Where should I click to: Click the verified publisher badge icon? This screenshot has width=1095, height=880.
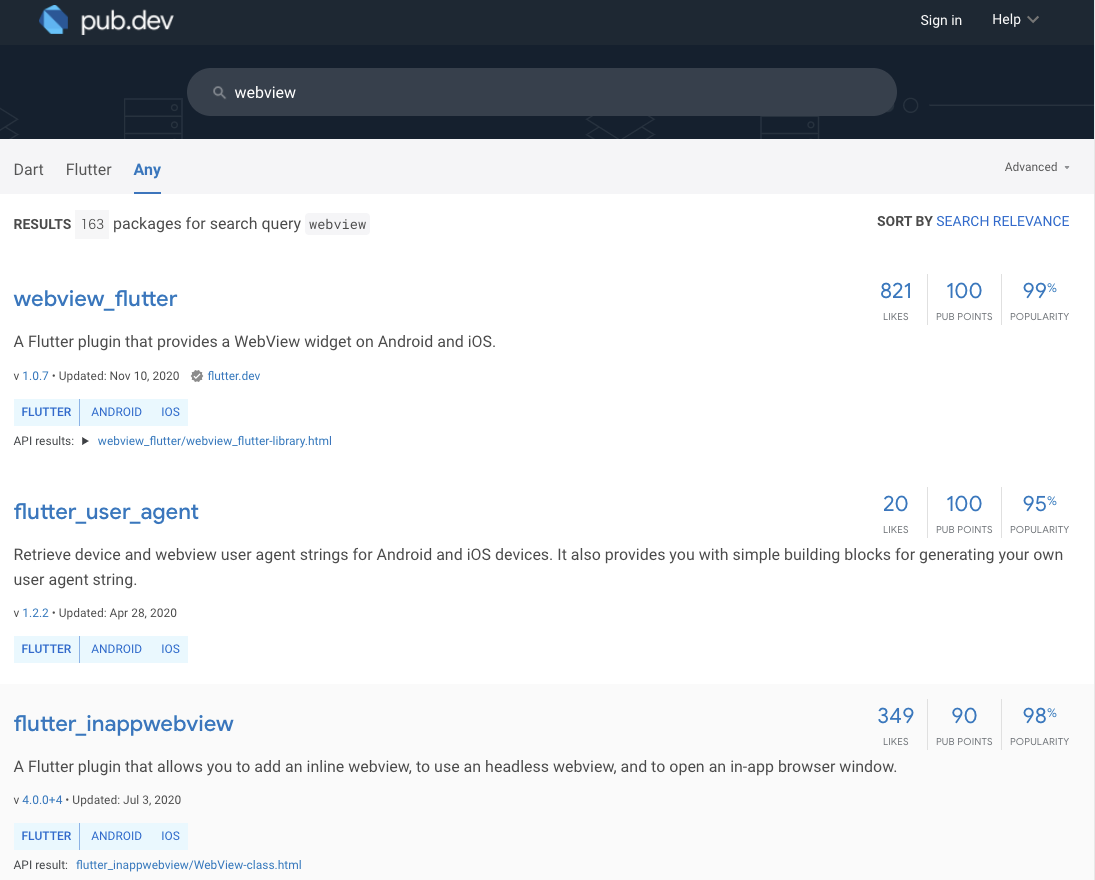pyautogui.click(x=197, y=376)
